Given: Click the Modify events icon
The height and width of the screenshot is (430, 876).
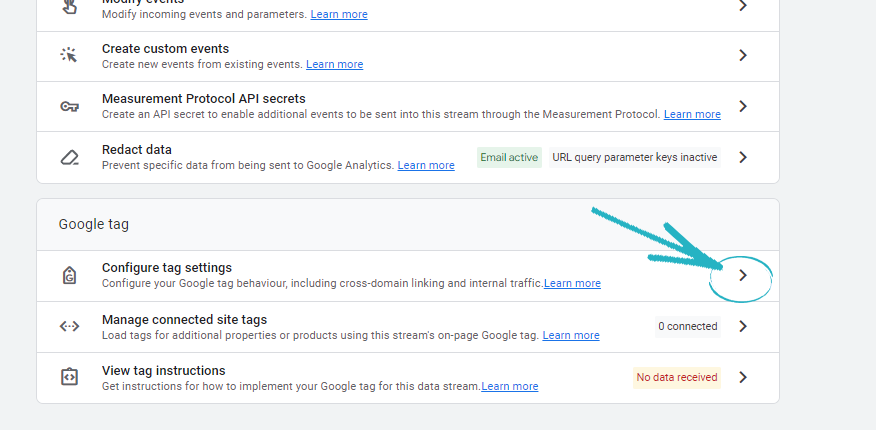Looking at the screenshot, I should pyautogui.click(x=69, y=7).
